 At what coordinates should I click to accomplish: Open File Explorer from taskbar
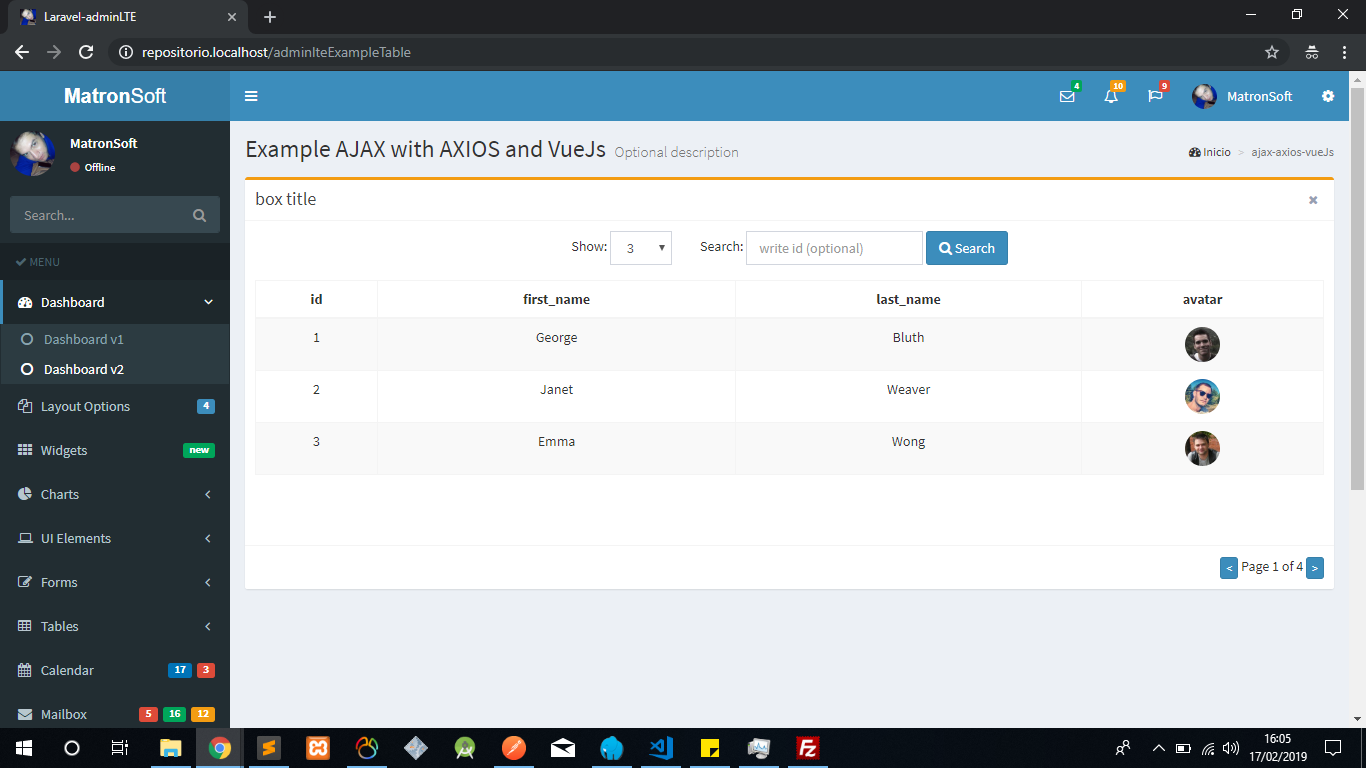click(171, 748)
